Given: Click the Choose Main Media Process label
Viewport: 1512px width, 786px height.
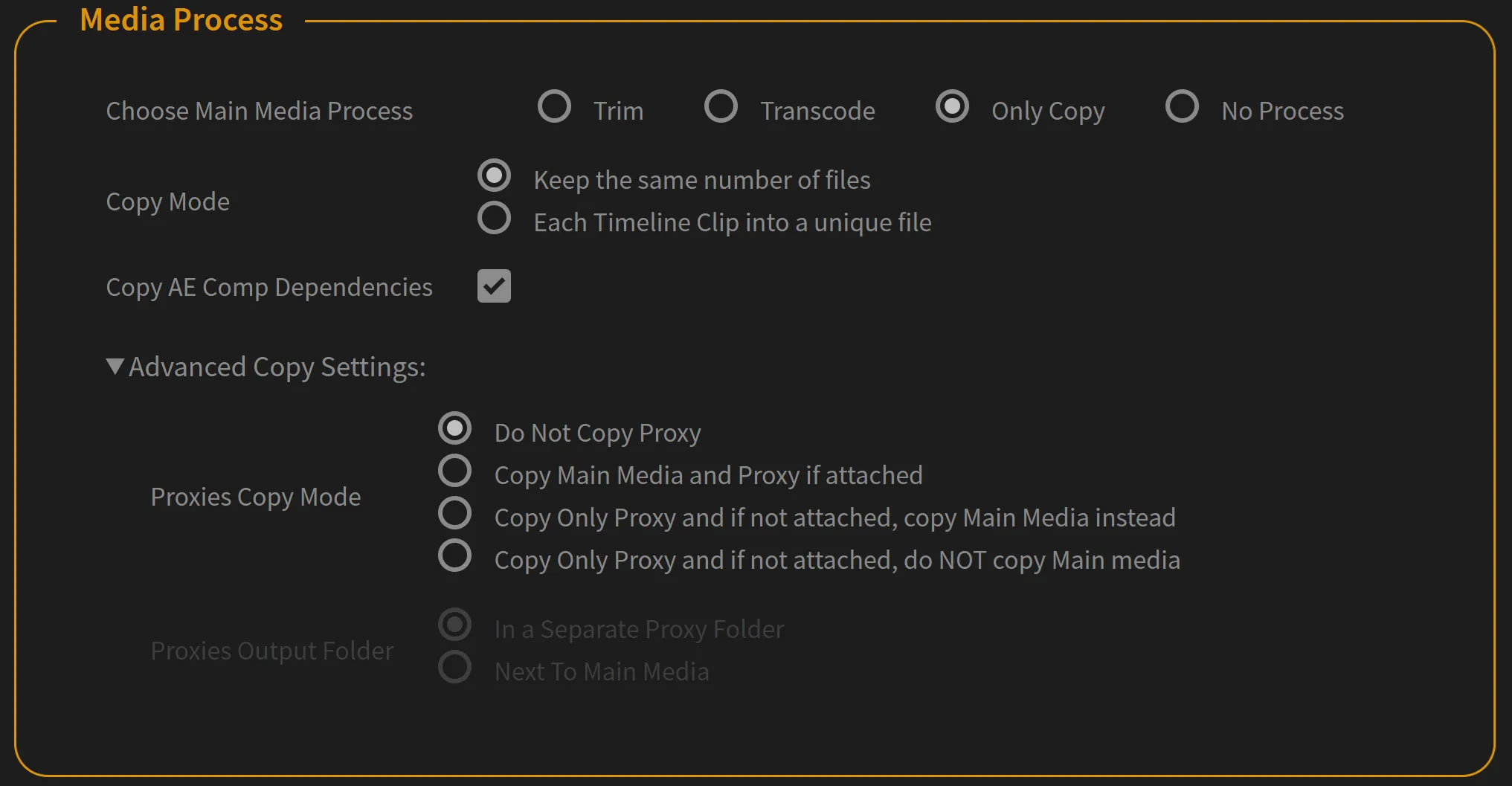Looking at the screenshot, I should pos(260,110).
